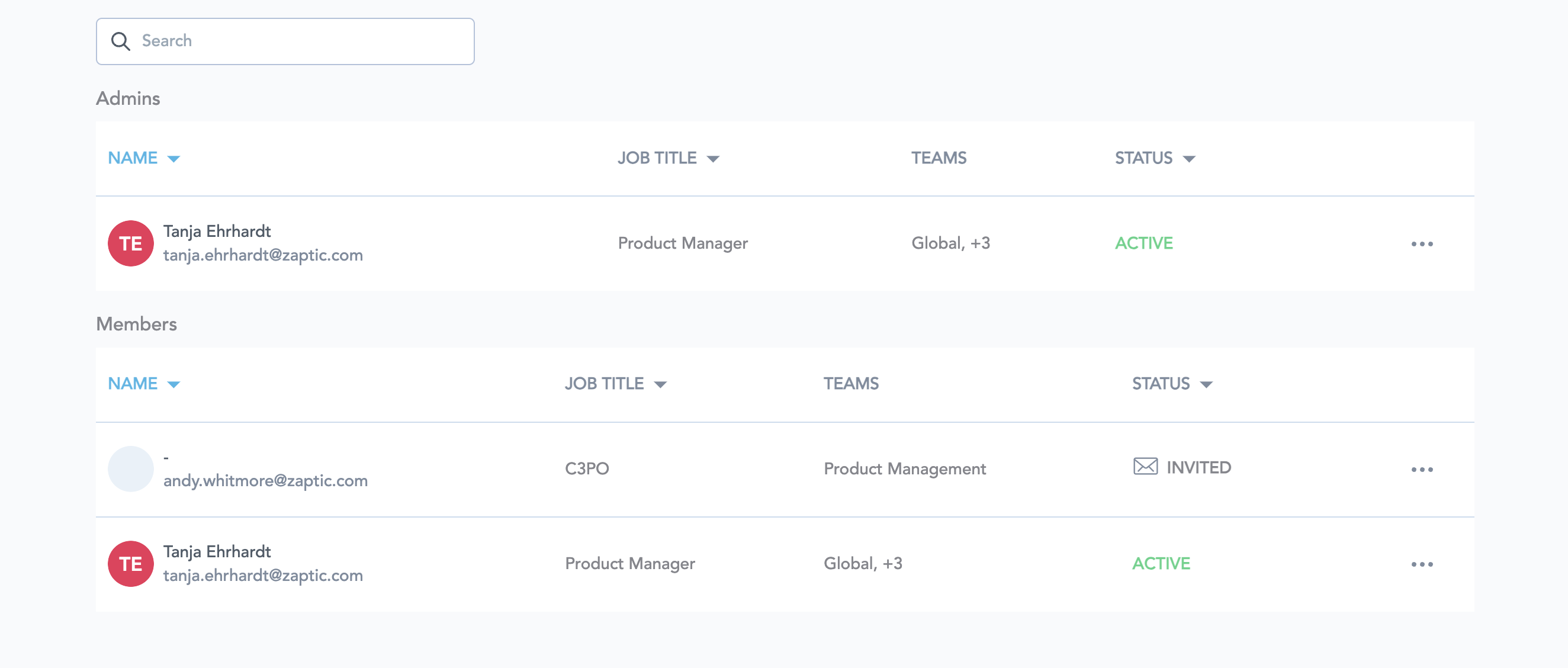This screenshot has width=1568, height=668.
Task: Open more options for andy.whitmore member row
Action: pyautogui.click(x=1421, y=470)
